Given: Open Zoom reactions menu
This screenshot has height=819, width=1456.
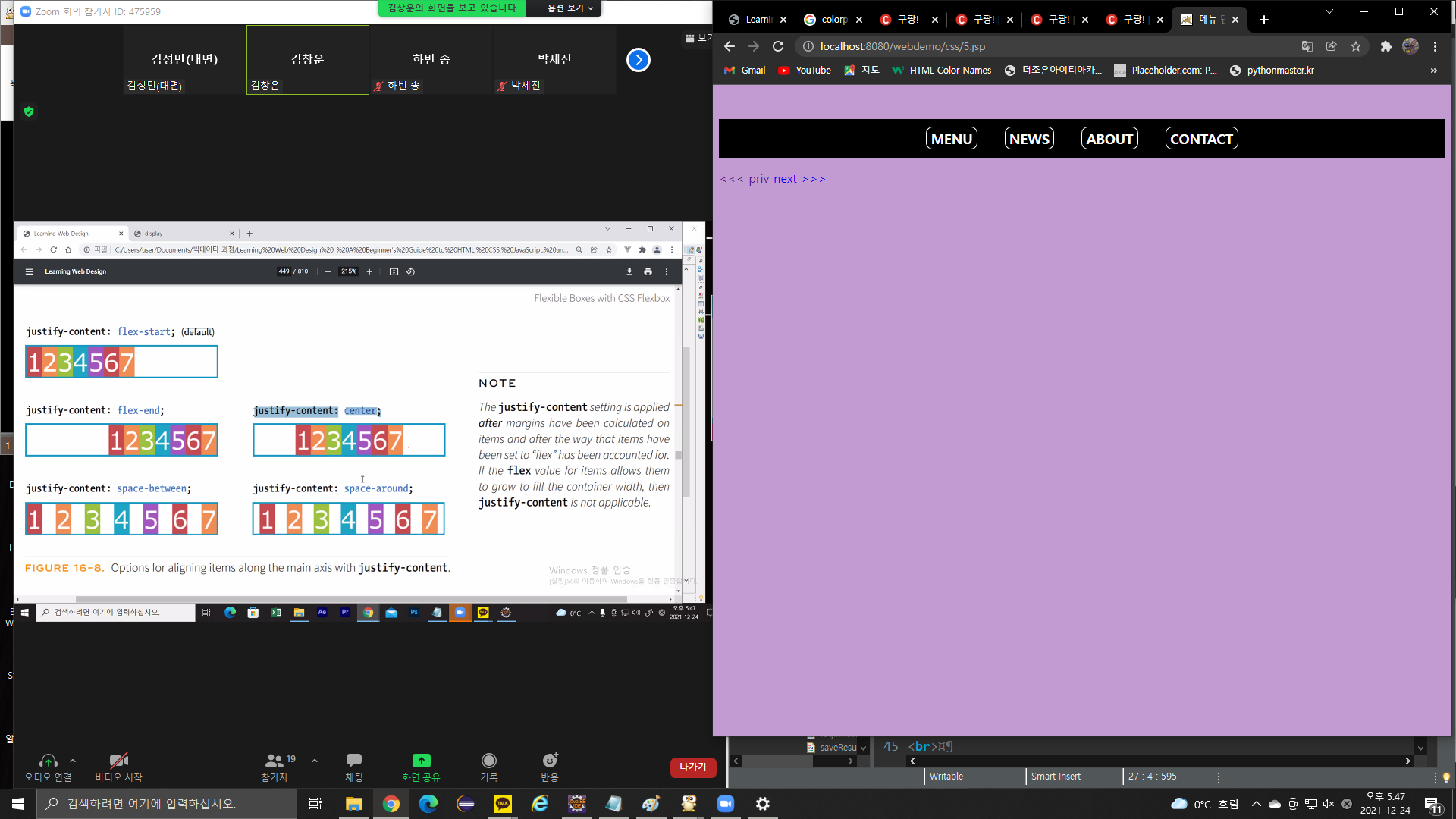Looking at the screenshot, I should click(x=550, y=761).
